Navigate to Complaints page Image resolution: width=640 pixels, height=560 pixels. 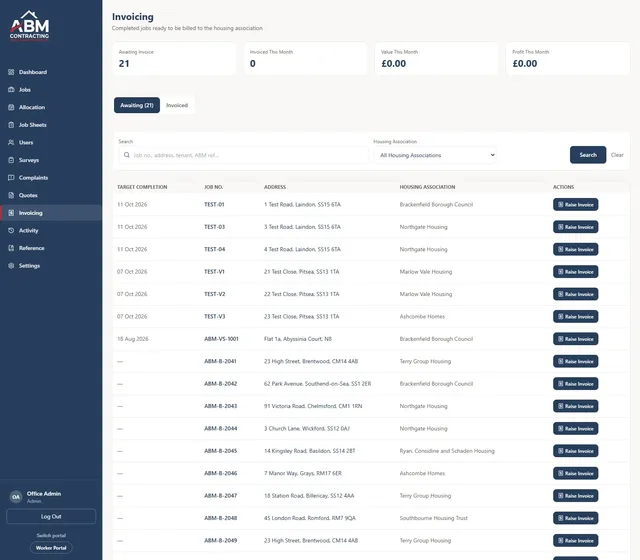coord(33,178)
